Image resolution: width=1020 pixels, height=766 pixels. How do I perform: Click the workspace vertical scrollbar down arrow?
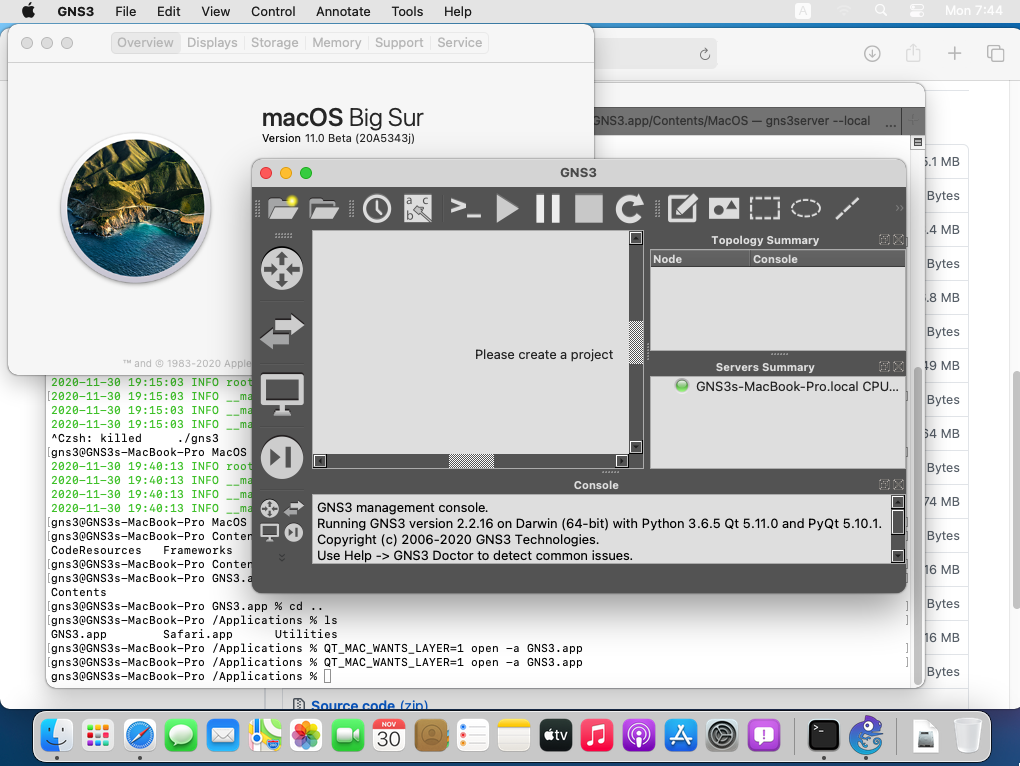[636, 447]
